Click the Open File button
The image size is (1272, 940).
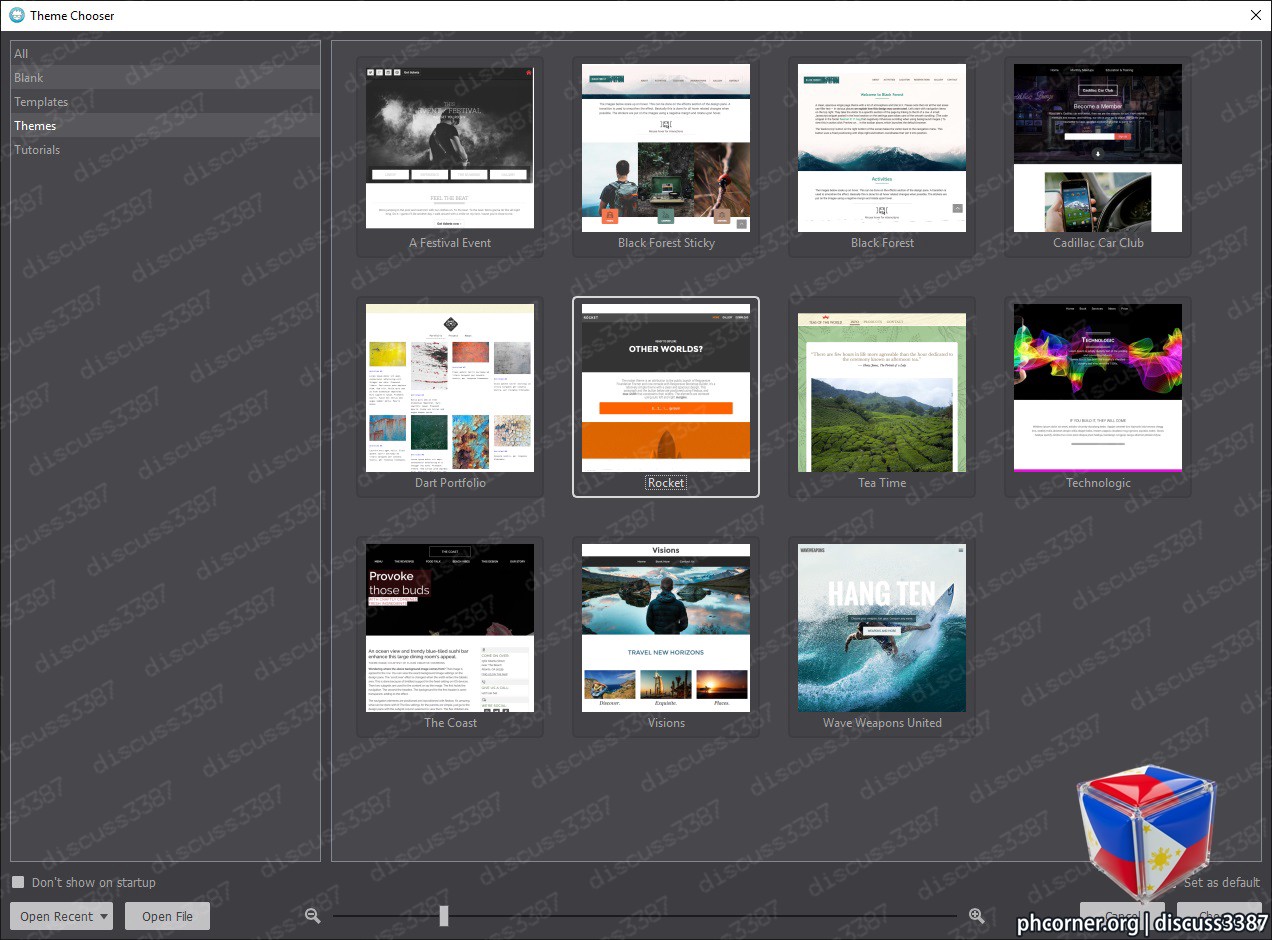[167, 916]
